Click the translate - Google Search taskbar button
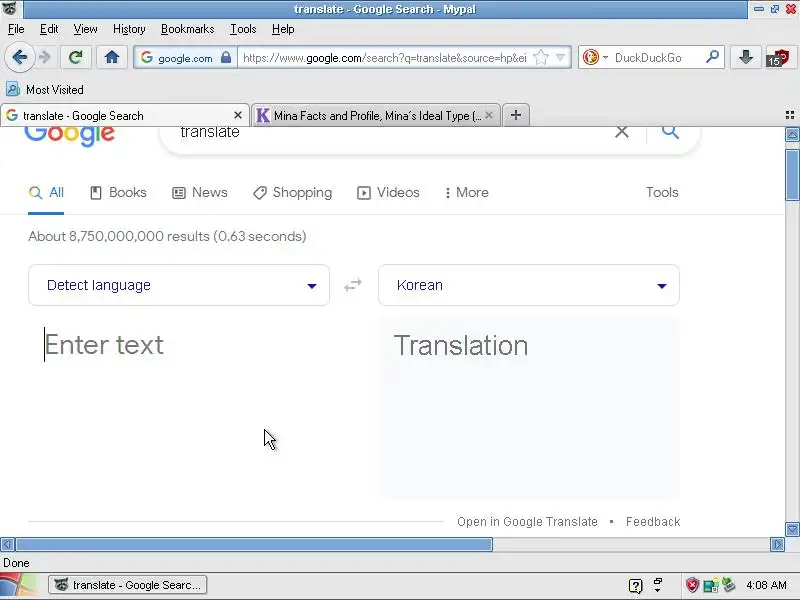 [128, 585]
